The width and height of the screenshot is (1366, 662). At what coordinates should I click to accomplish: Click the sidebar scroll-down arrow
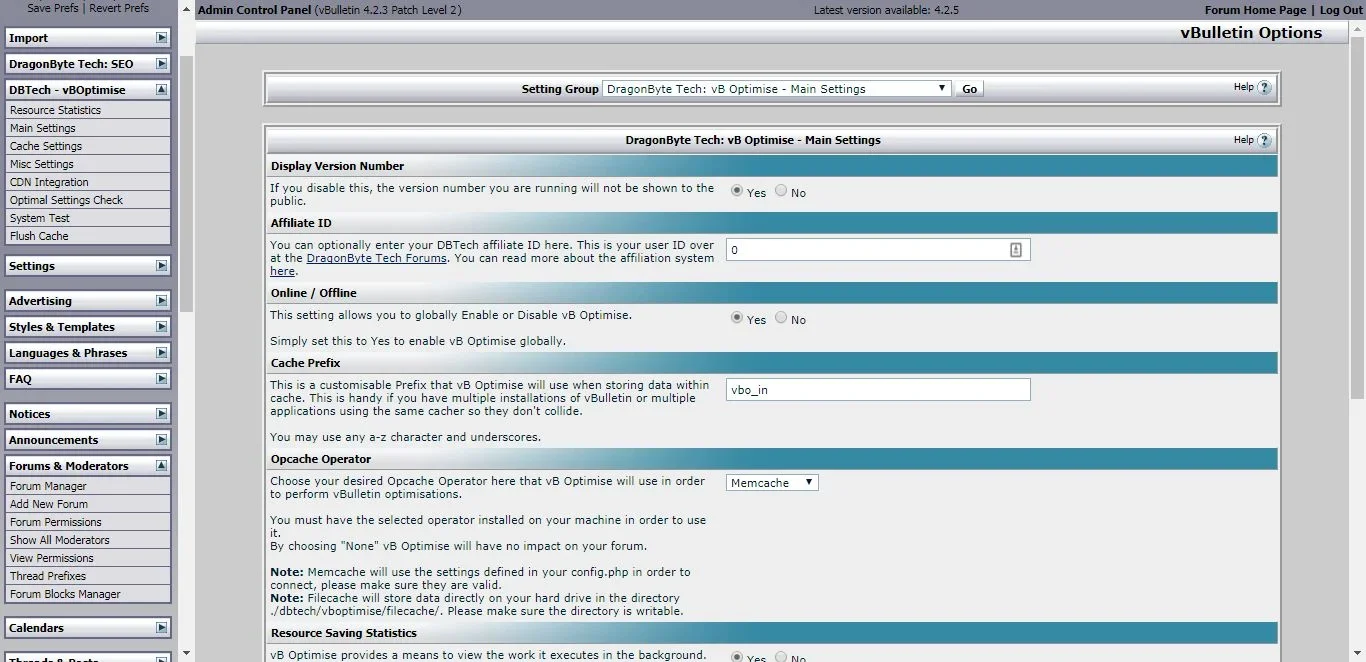pyautogui.click(x=186, y=653)
